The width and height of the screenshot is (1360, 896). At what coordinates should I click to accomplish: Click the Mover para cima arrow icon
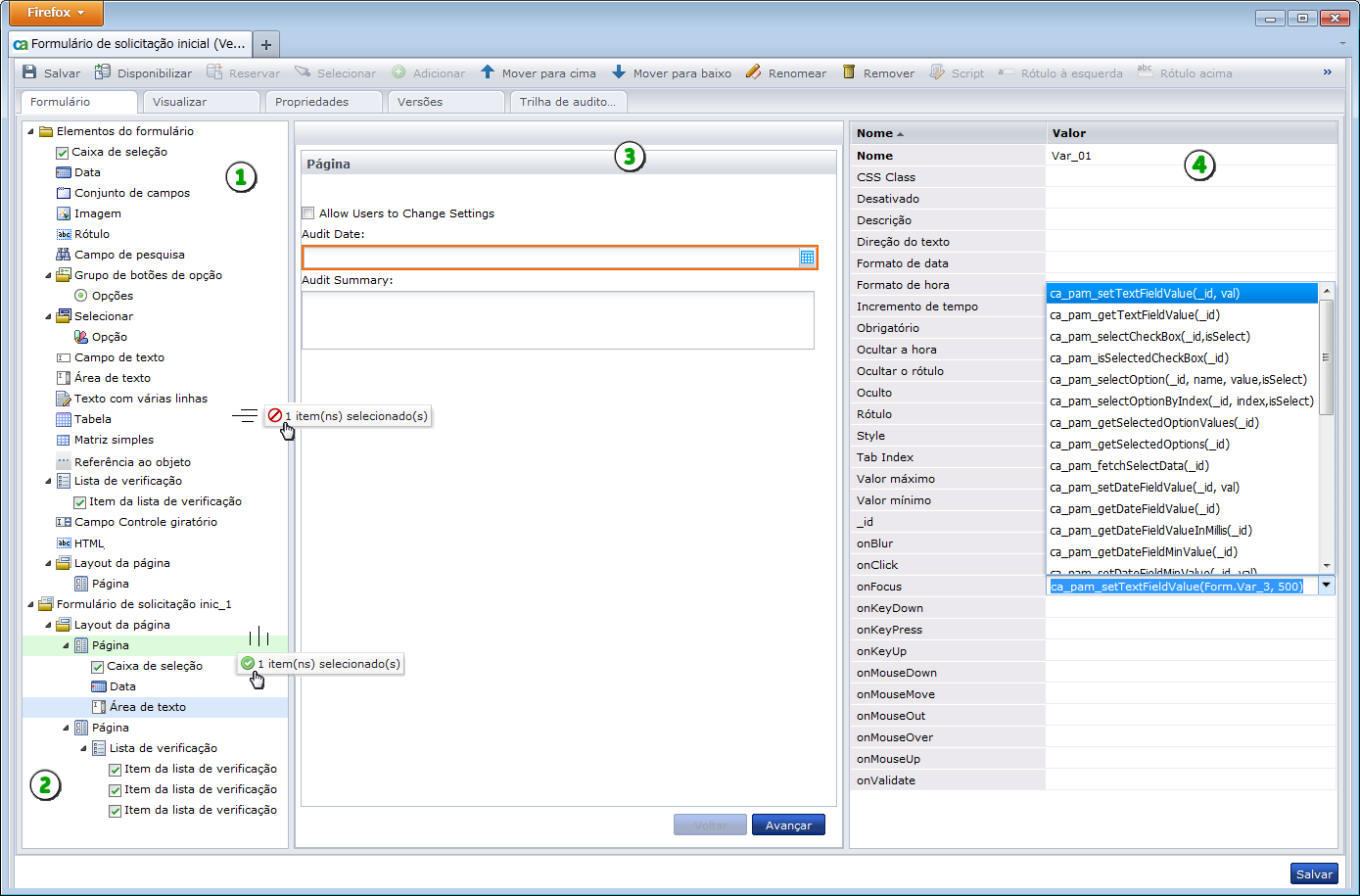click(488, 72)
